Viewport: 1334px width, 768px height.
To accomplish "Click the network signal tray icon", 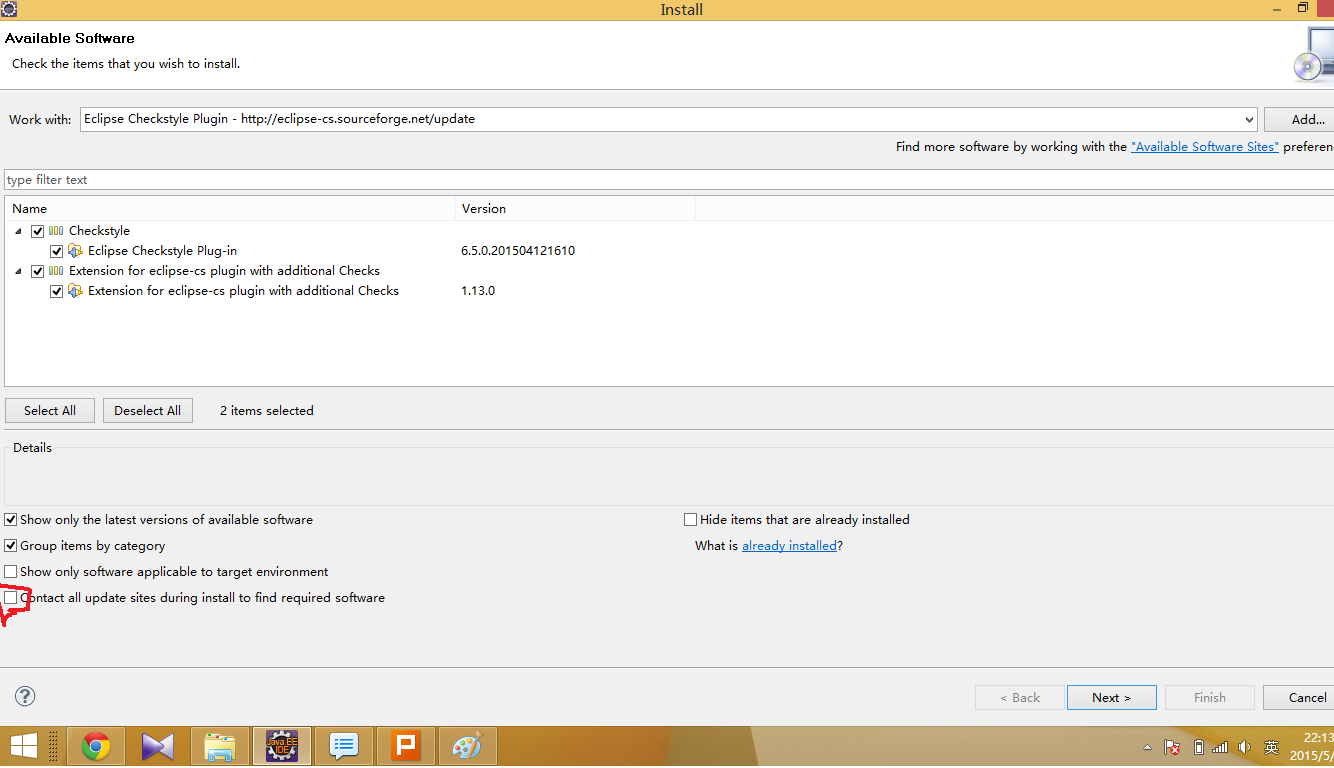I will pos(1220,747).
